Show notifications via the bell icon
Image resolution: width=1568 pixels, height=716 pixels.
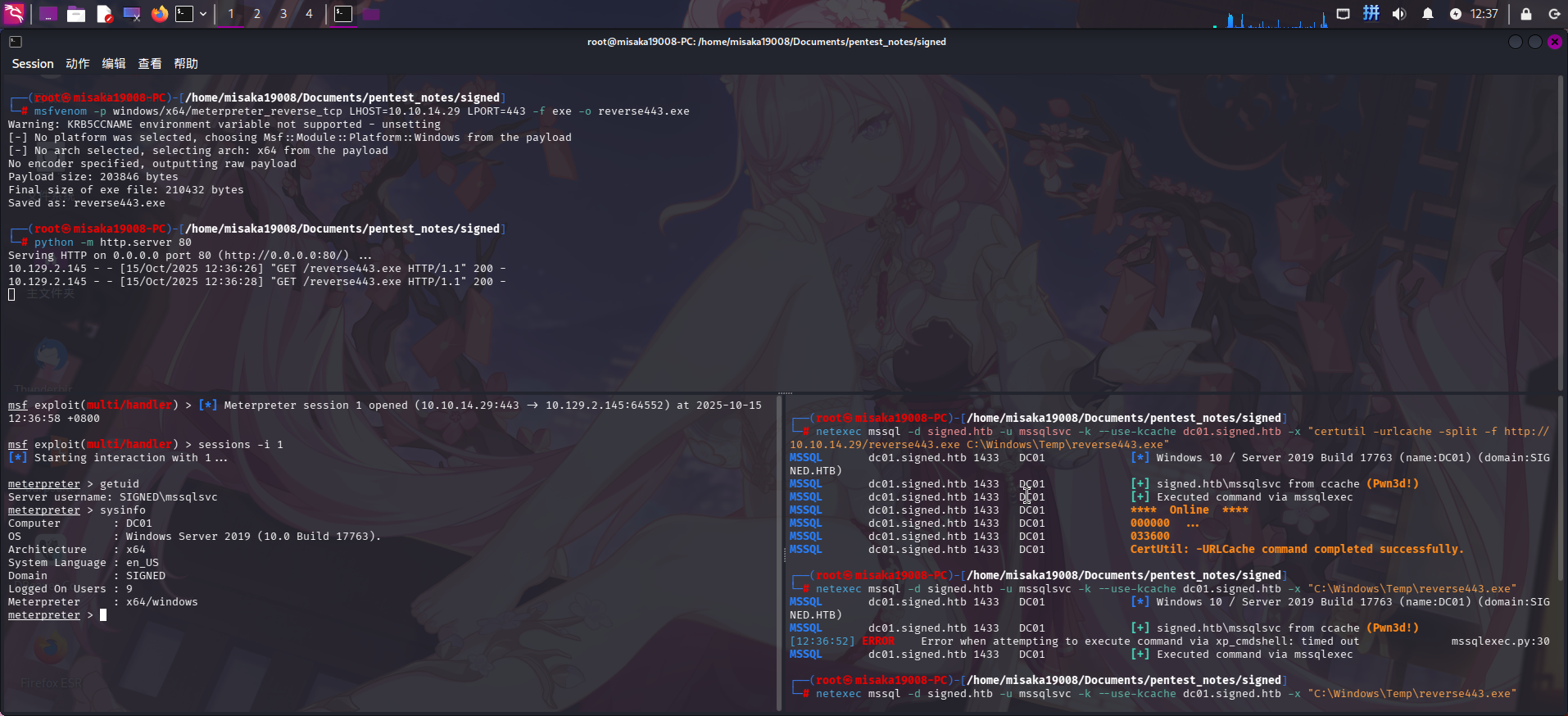pyautogui.click(x=1427, y=14)
